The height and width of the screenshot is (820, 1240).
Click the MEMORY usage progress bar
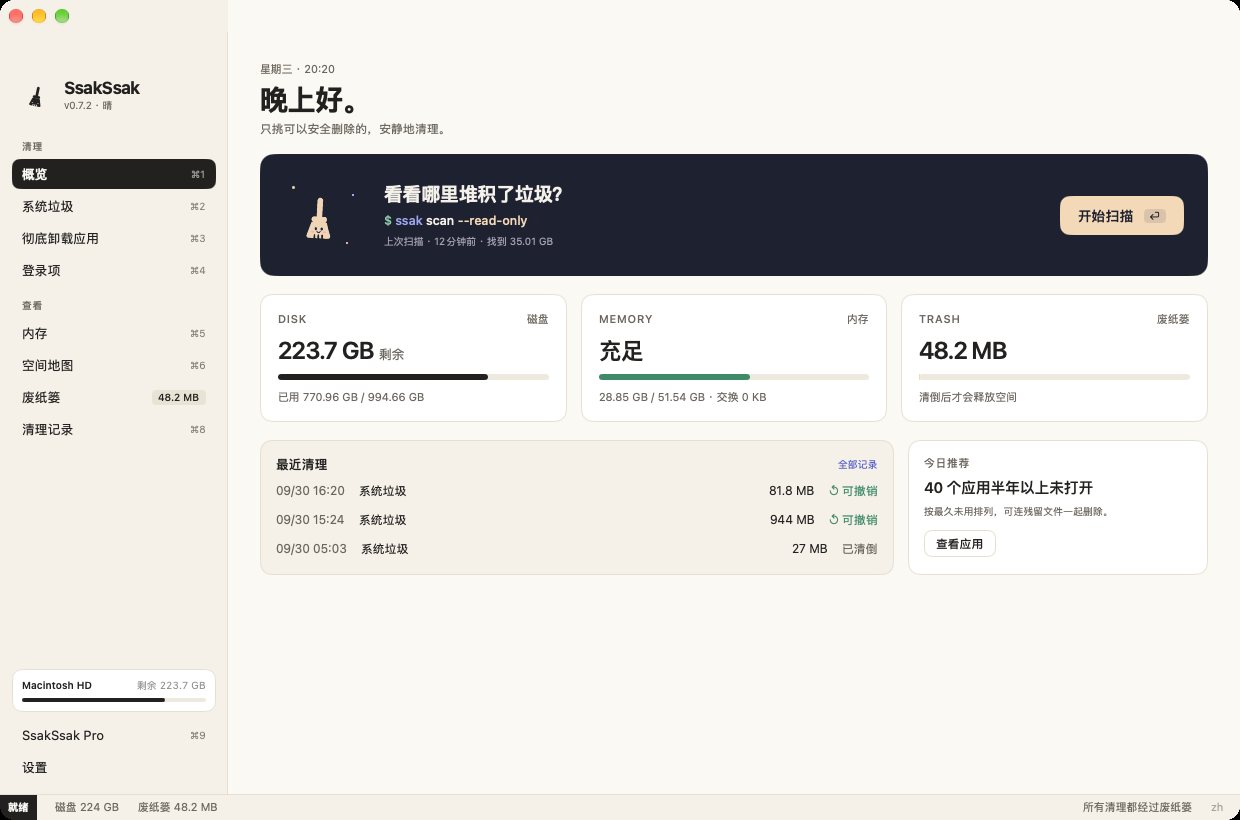pyautogui.click(x=734, y=377)
